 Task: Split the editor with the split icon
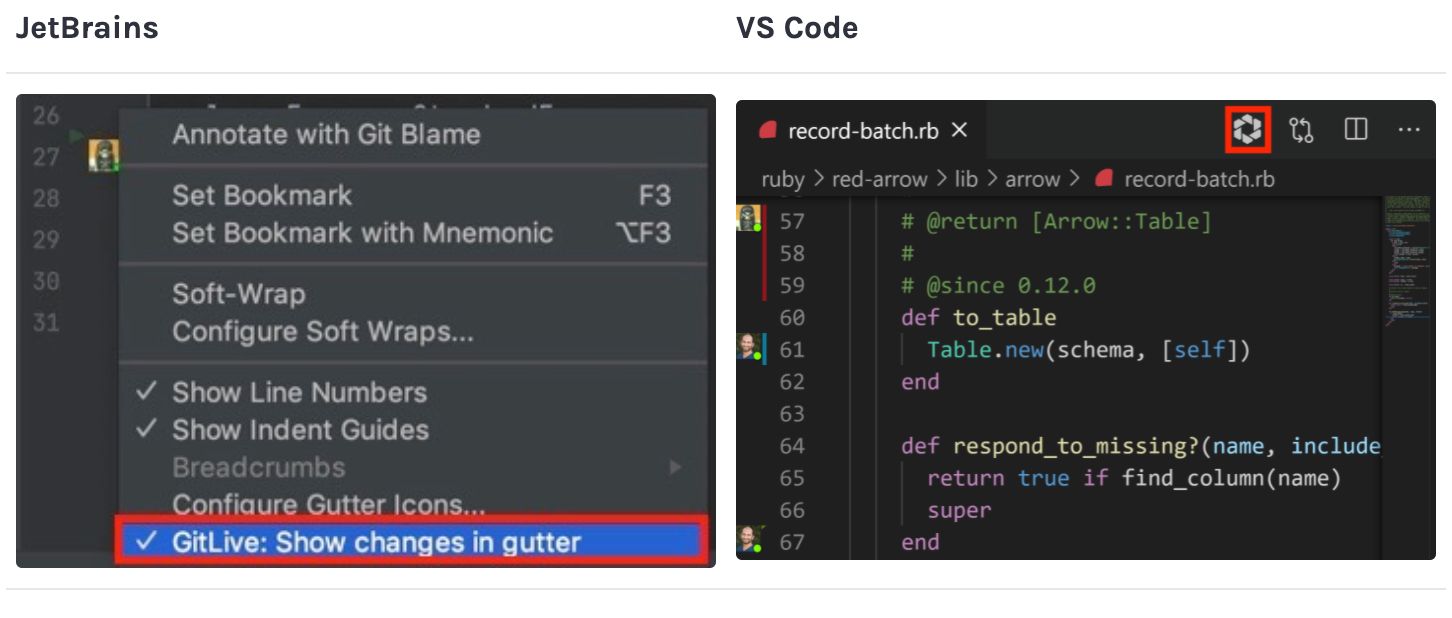[x=1356, y=129]
